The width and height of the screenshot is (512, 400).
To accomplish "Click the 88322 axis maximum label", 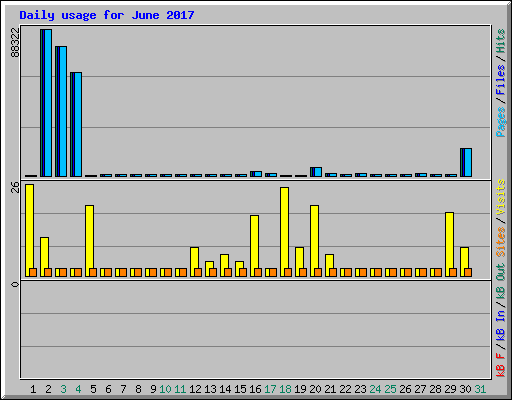I will pyautogui.click(x=15, y=42).
